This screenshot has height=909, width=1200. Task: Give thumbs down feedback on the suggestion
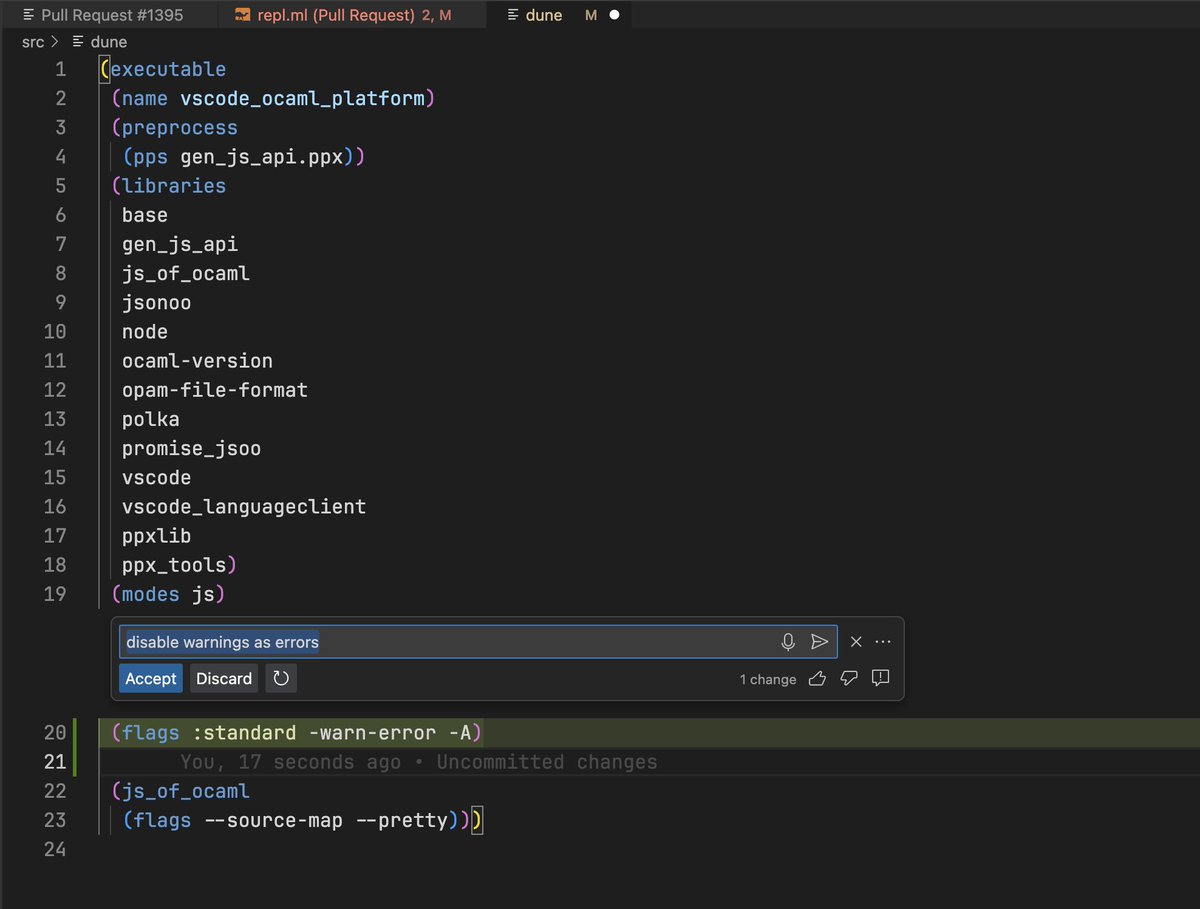848,678
